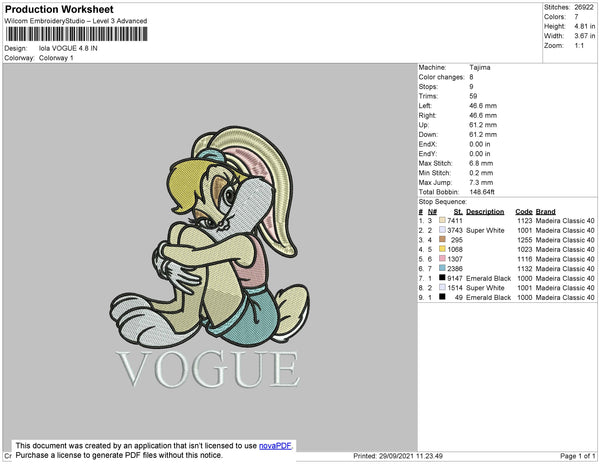Click the Min Stitch value 0.2 mm
Viewport: 600px width, 464px height.
click(x=481, y=173)
